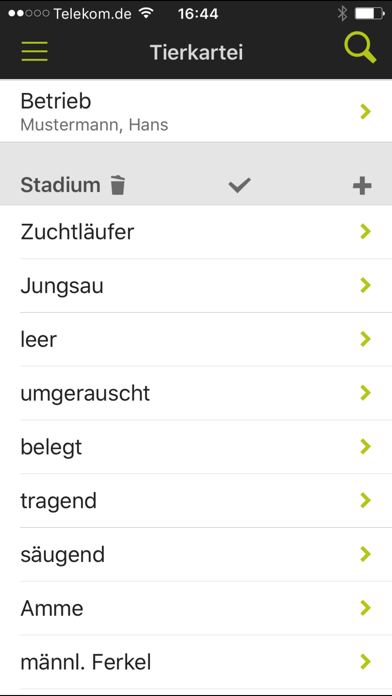Open the Betrieb chevron arrow
The image size is (392, 696).
(x=365, y=111)
